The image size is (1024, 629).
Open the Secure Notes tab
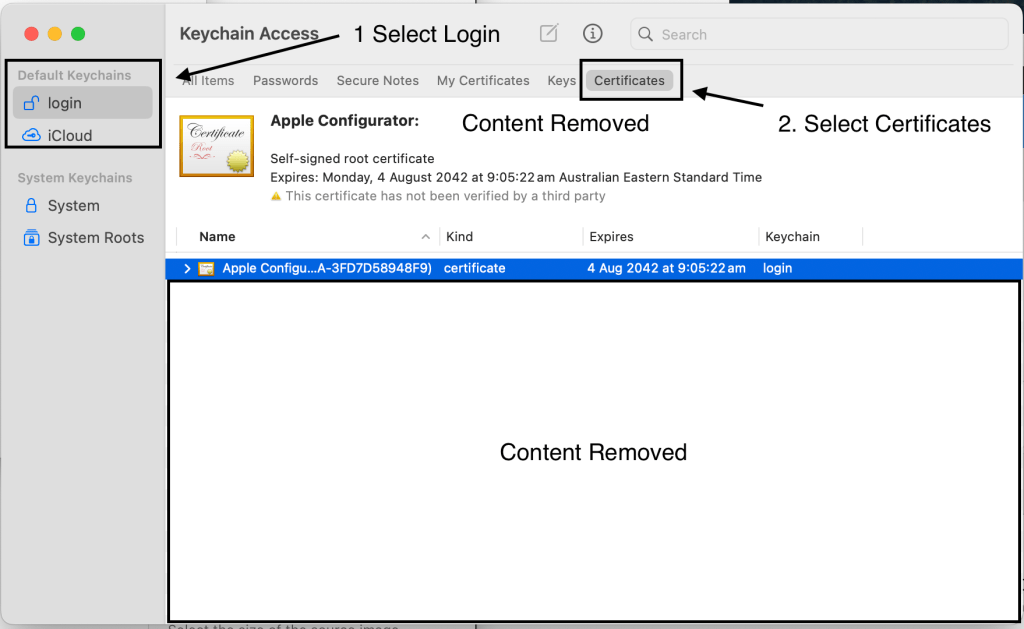(377, 81)
